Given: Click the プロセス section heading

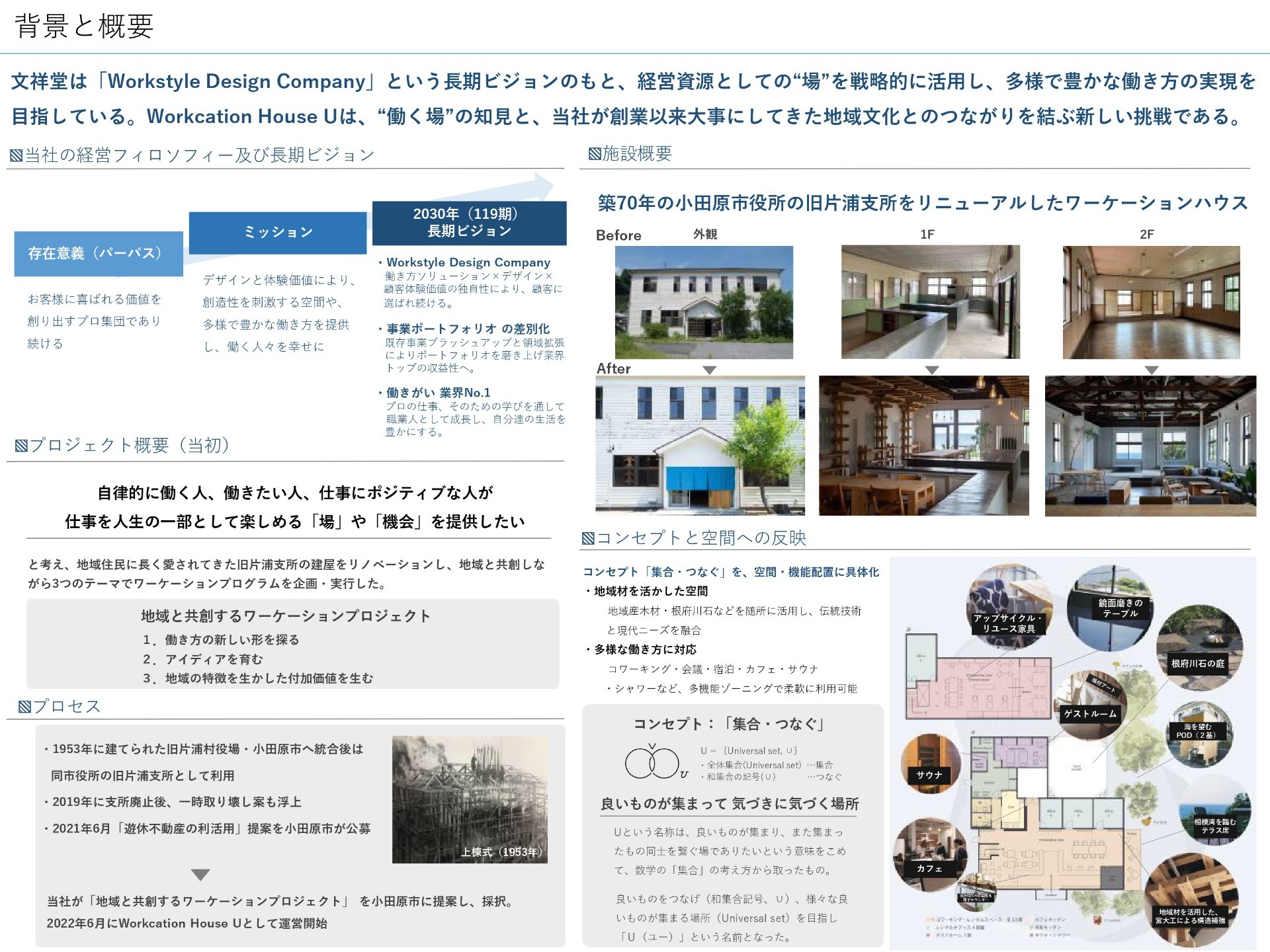Looking at the screenshot, I should tap(60, 706).
